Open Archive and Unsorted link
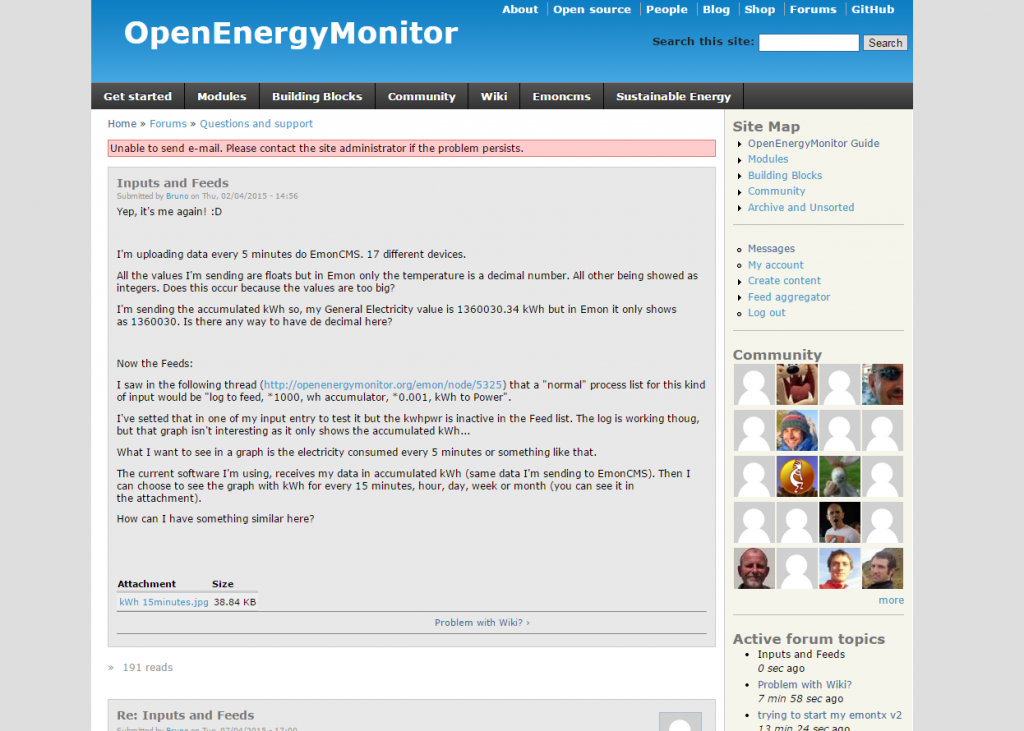 point(801,207)
